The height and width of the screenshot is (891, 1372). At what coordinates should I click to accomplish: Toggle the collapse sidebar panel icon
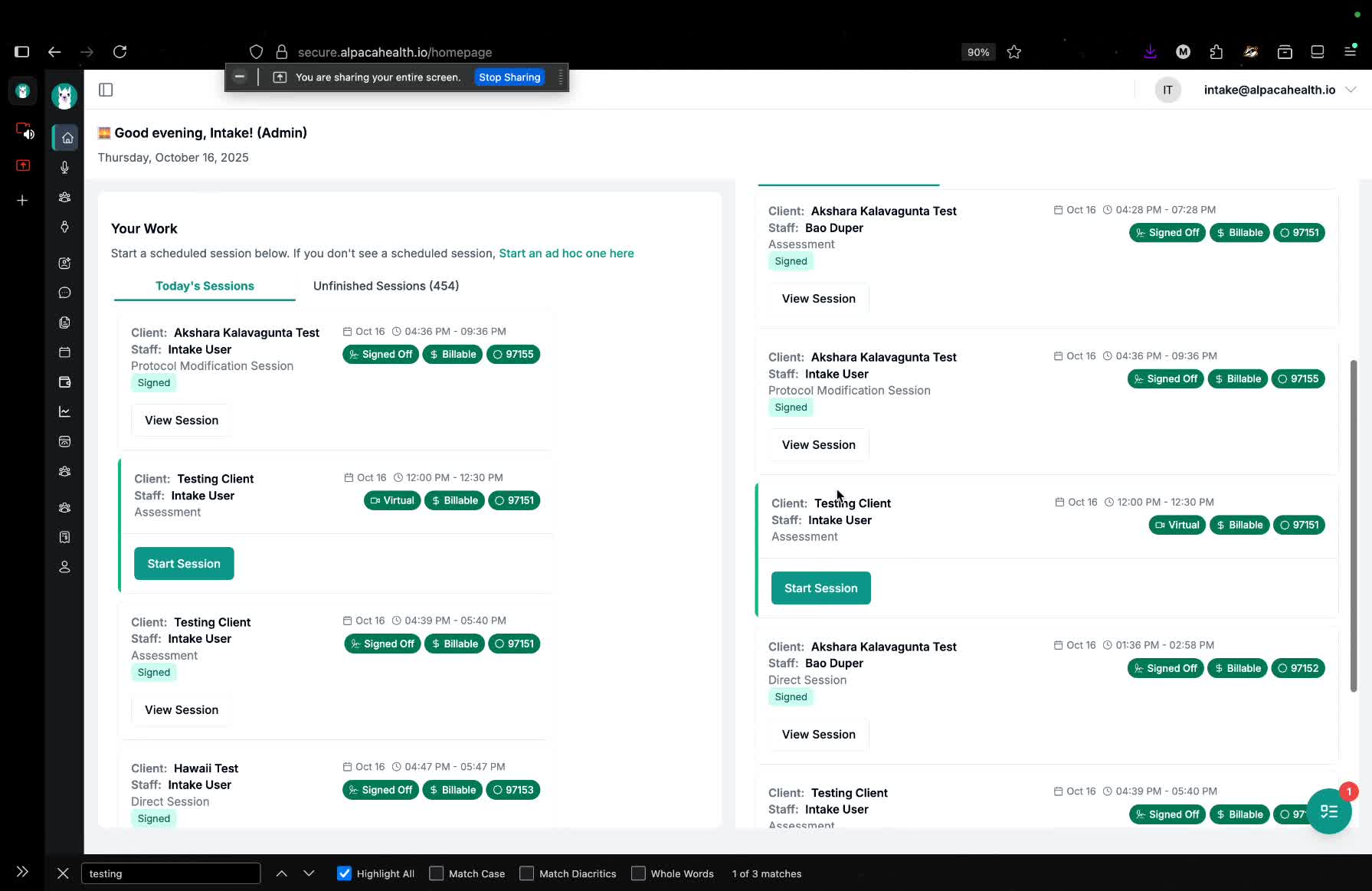click(106, 90)
